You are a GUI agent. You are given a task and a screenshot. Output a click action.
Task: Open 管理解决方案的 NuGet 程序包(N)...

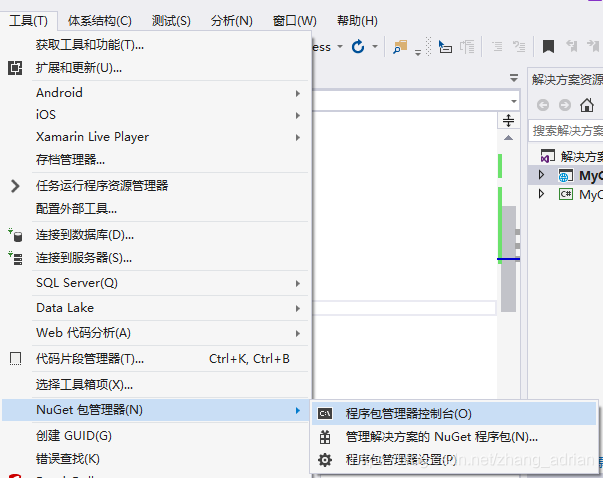(x=441, y=437)
